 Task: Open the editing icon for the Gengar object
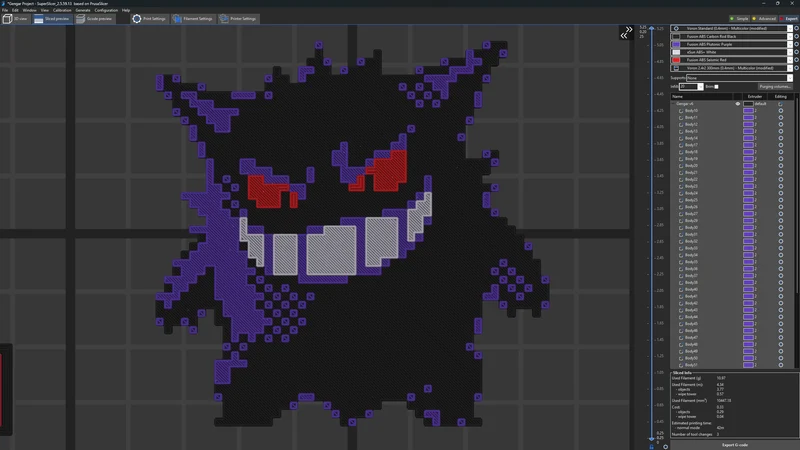pyautogui.click(x=781, y=104)
